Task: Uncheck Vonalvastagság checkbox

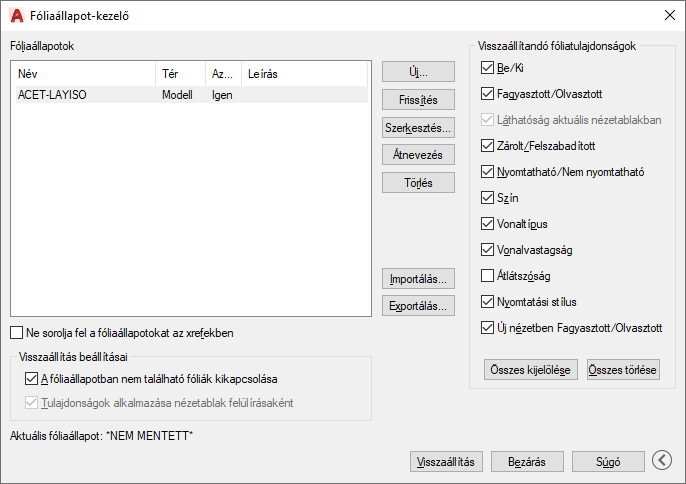Action: coord(487,250)
